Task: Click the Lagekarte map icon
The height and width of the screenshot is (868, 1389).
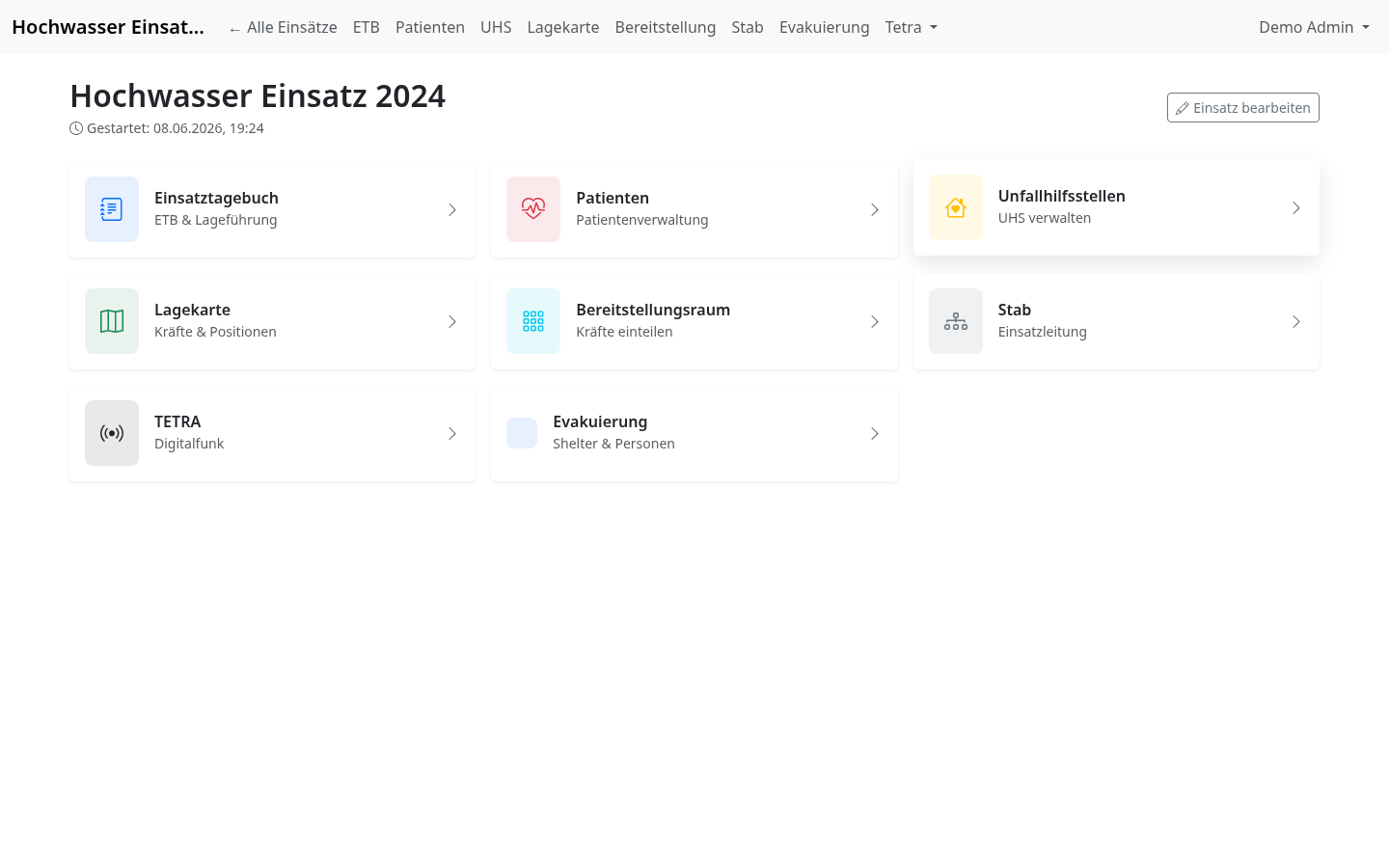Action: (112, 321)
